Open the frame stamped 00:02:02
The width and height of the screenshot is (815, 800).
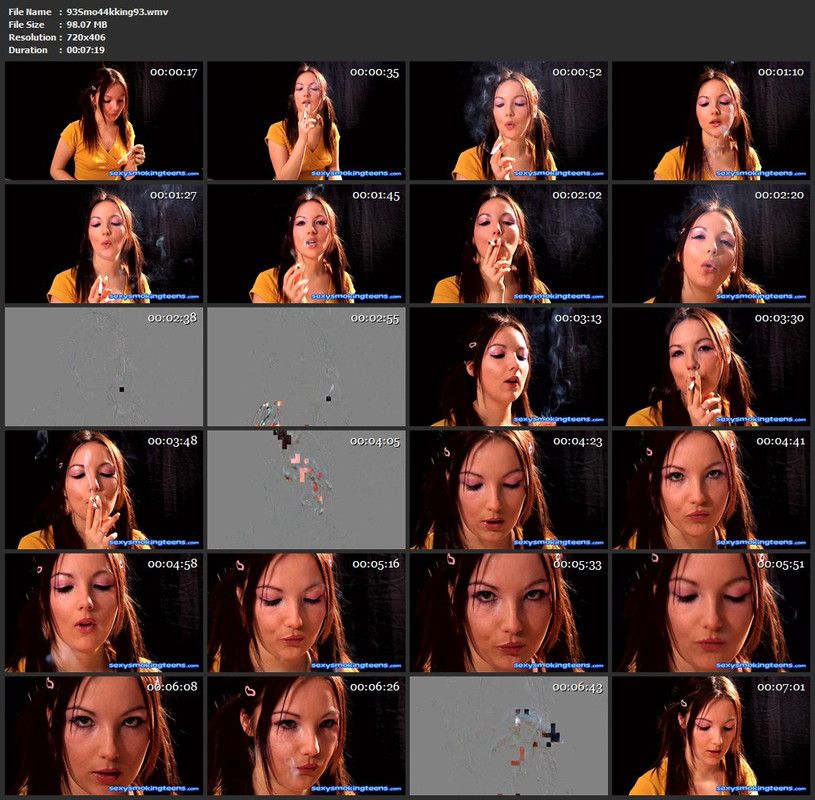[508, 244]
